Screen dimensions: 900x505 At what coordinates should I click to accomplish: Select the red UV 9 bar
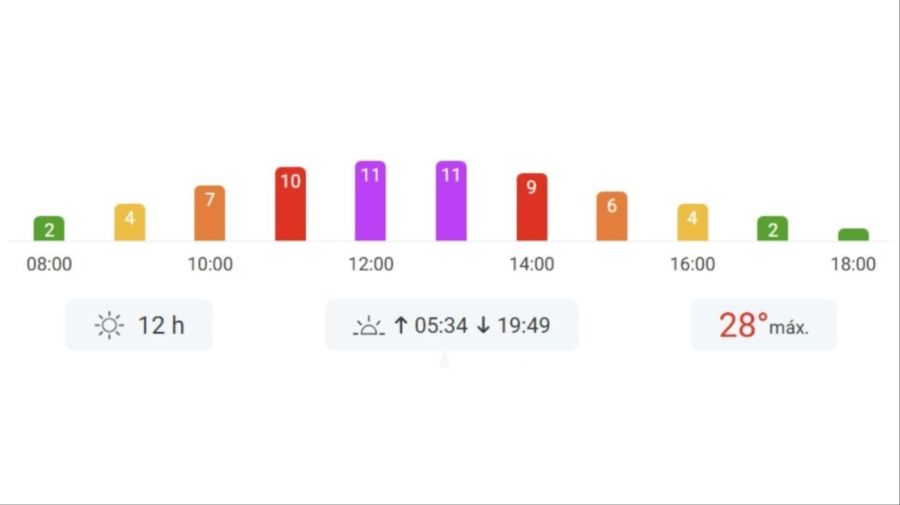[532, 207]
